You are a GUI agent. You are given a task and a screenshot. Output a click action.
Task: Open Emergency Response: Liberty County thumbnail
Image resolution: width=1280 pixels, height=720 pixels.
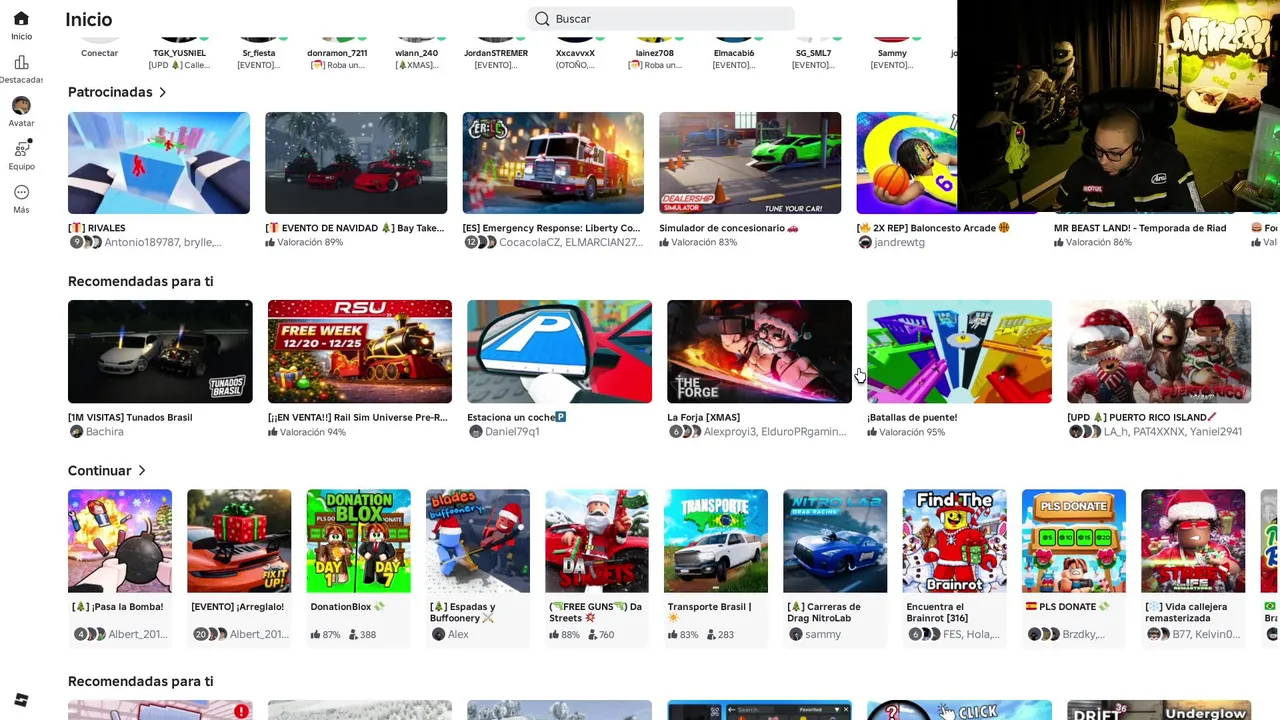(x=553, y=162)
